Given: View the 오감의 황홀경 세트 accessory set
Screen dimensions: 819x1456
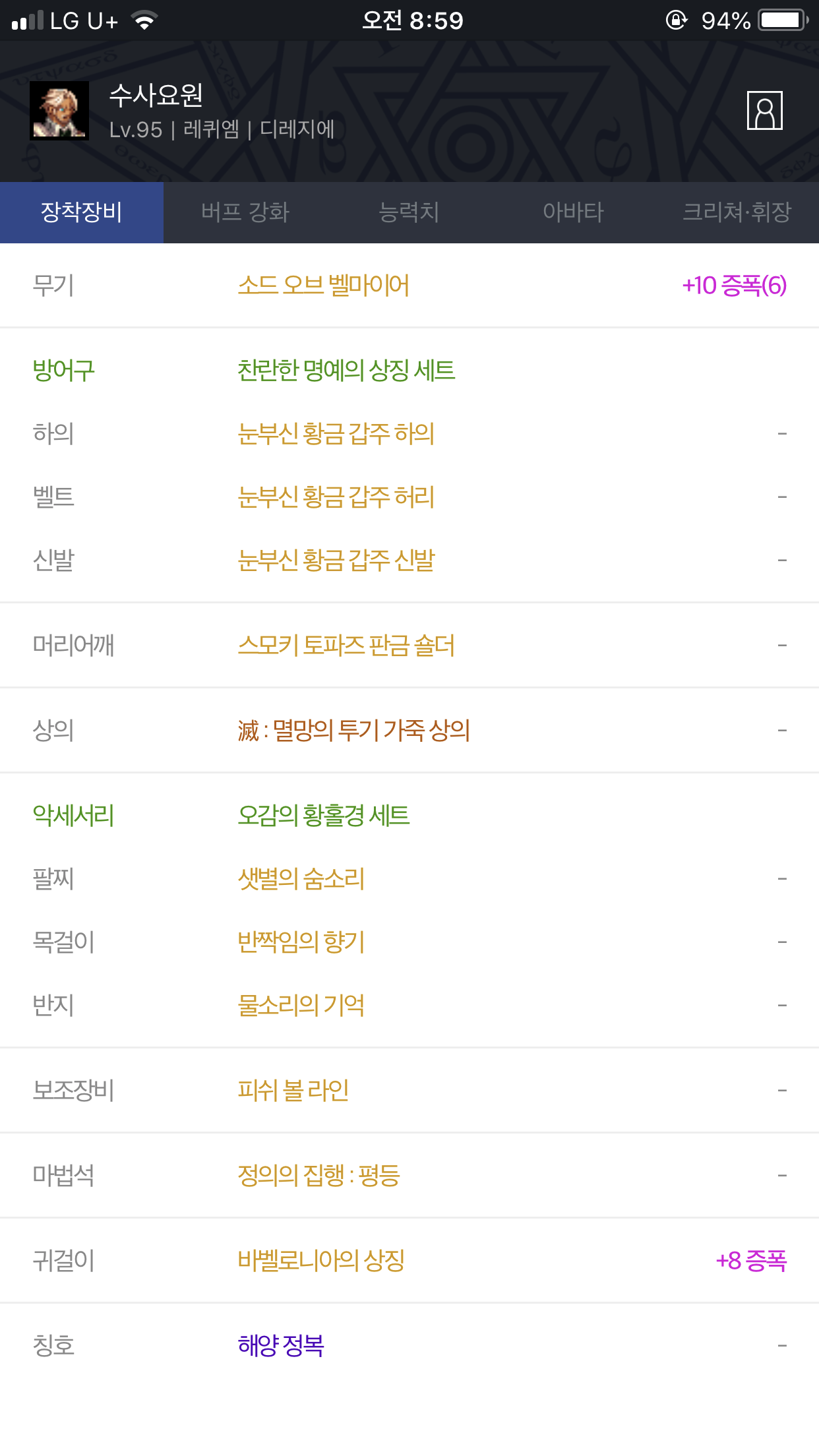Looking at the screenshot, I should coord(323,816).
